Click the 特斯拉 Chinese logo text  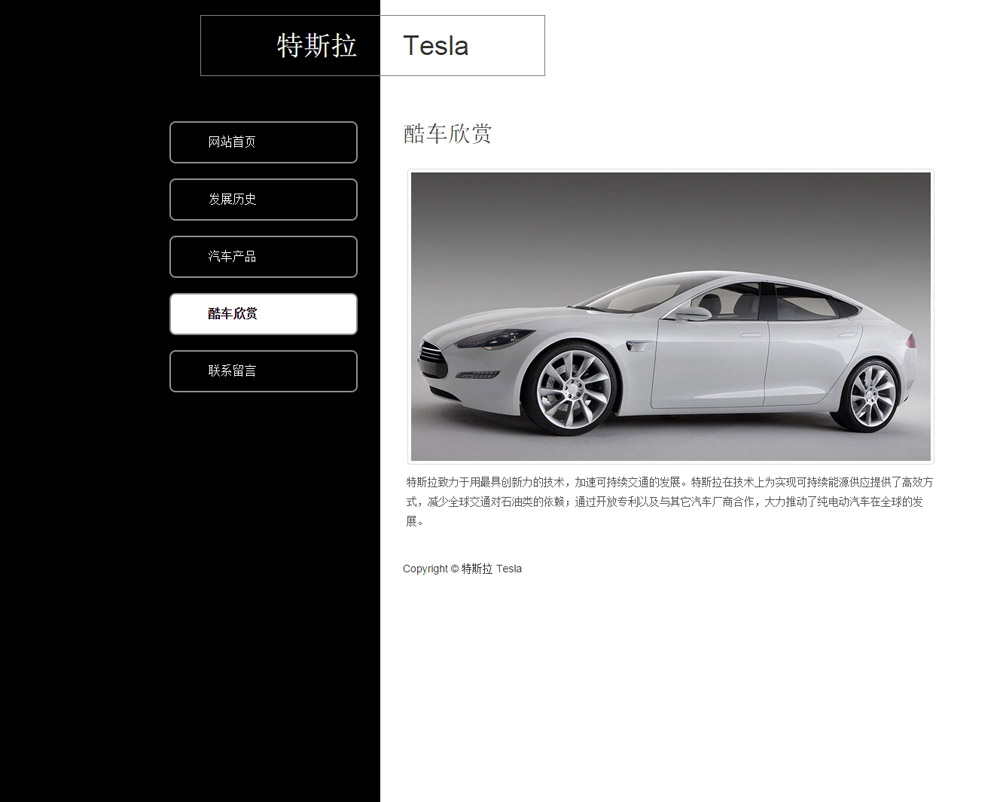tap(316, 46)
